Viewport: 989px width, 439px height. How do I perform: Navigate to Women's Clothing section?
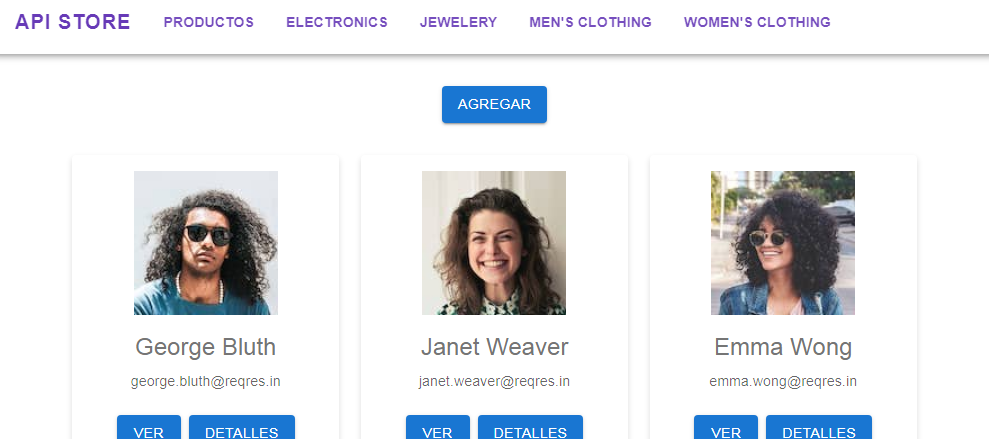(757, 22)
